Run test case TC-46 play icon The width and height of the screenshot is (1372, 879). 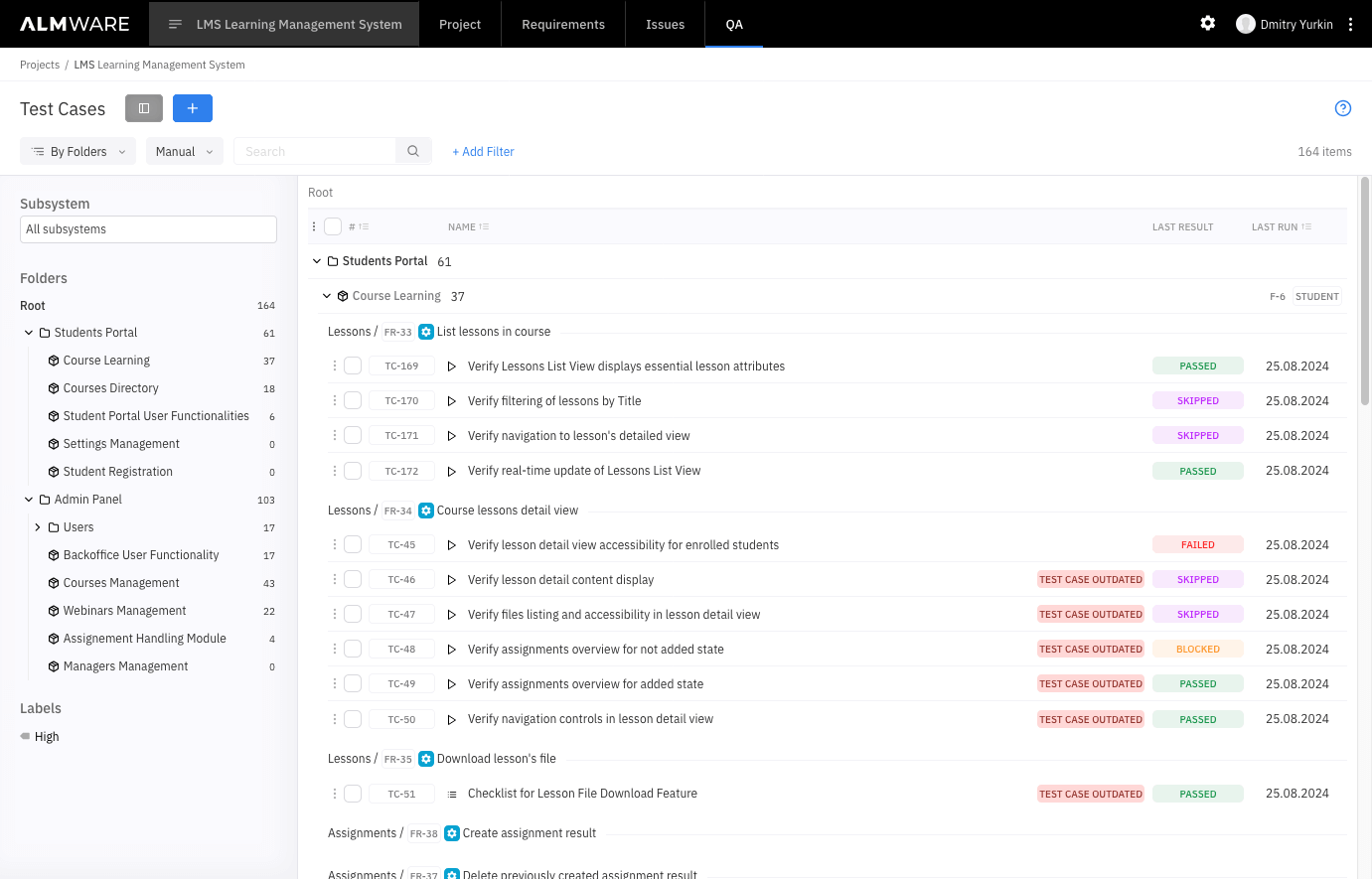[x=451, y=580]
